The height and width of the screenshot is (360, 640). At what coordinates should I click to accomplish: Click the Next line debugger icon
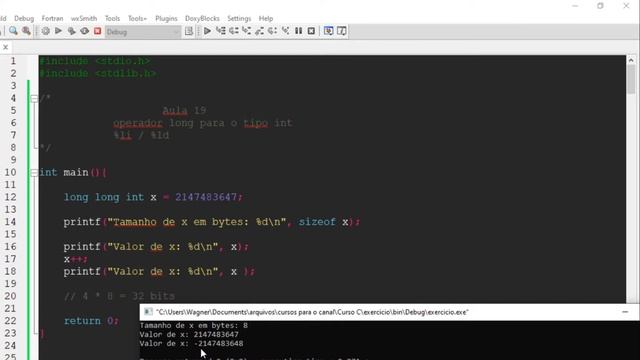(234, 31)
